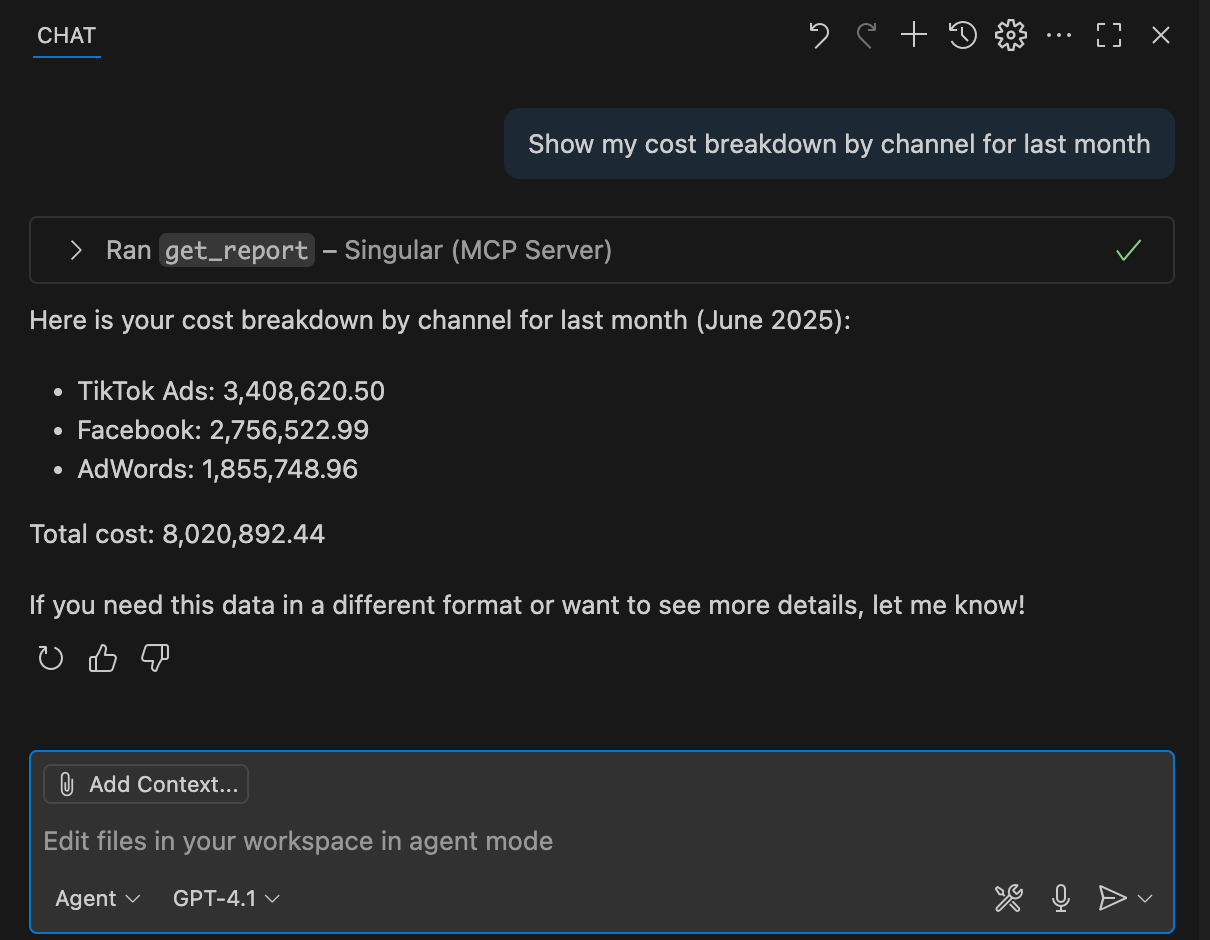Open Copilot chat settings gear
1210x940 pixels.
tap(1010, 34)
